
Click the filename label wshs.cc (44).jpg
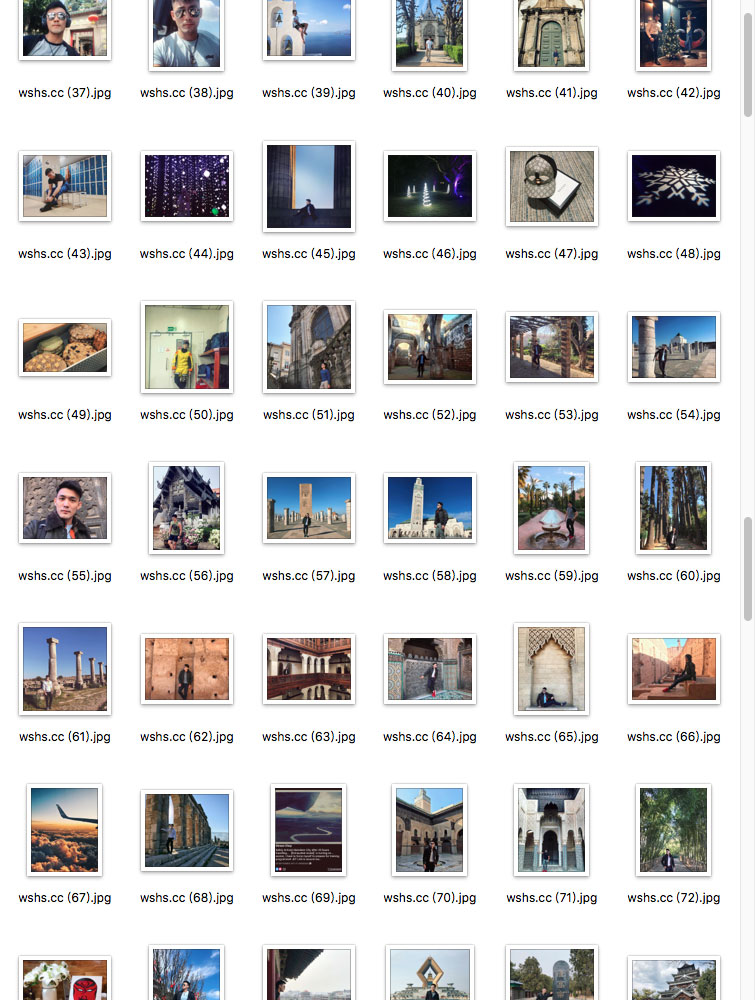coord(187,254)
